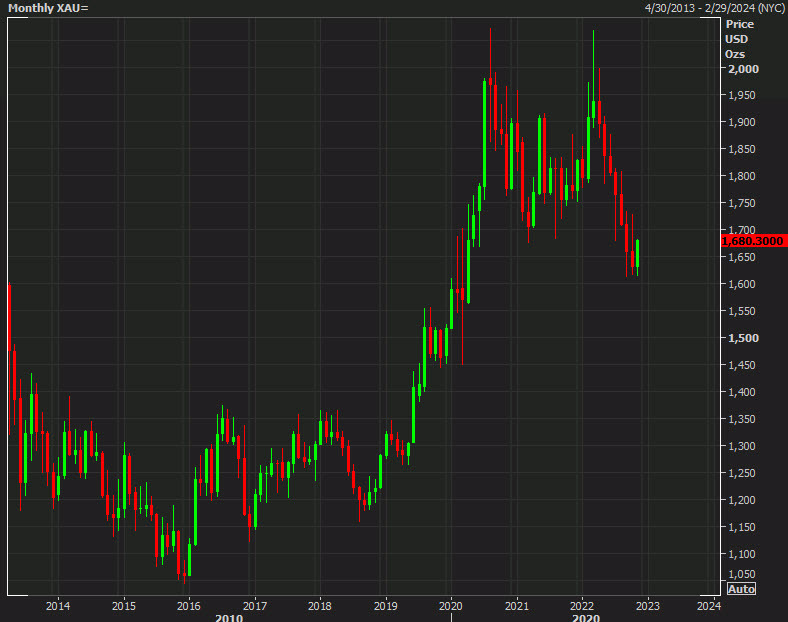Click the 2023 label on time axis
The width and height of the screenshot is (788, 622).
tap(648, 606)
